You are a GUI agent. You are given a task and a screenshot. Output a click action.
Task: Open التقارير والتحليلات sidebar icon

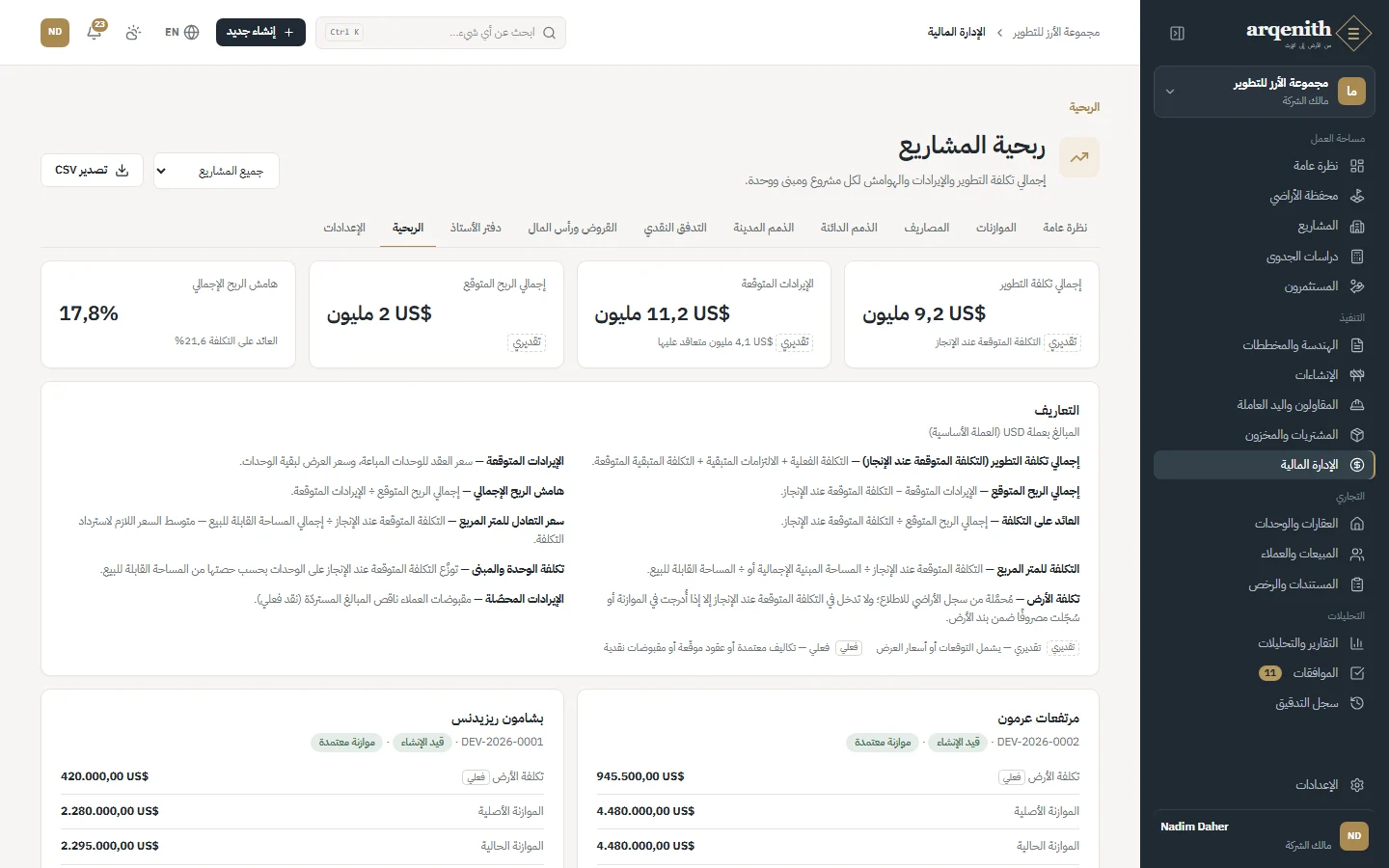(1357, 643)
